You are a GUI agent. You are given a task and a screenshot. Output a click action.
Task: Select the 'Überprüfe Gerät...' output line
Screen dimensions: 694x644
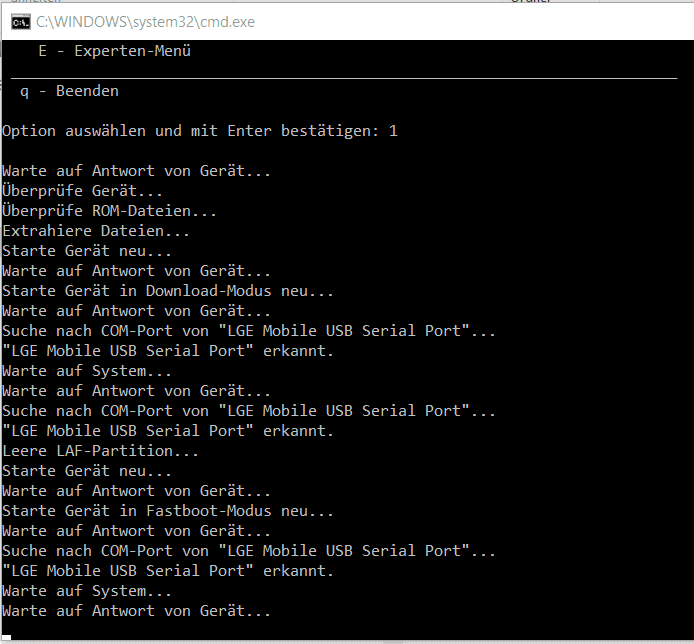coord(82,191)
